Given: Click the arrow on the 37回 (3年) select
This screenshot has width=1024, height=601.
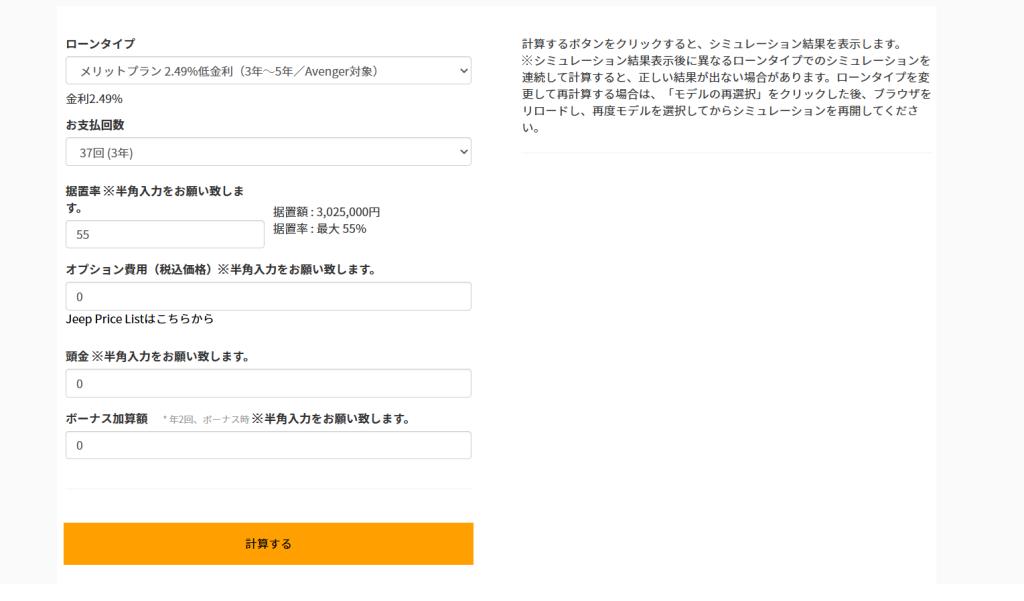Looking at the screenshot, I should (x=462, y=152).
